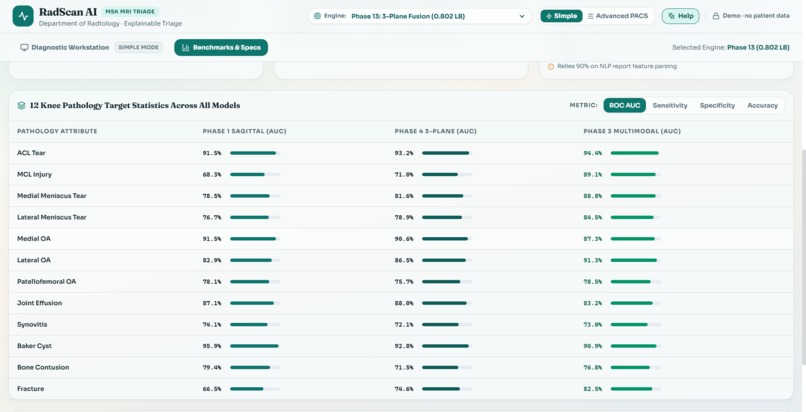Screen dimensions: 806x412
Task: Click the engine chip icon beside Engine label
Action: pos(317,16)
